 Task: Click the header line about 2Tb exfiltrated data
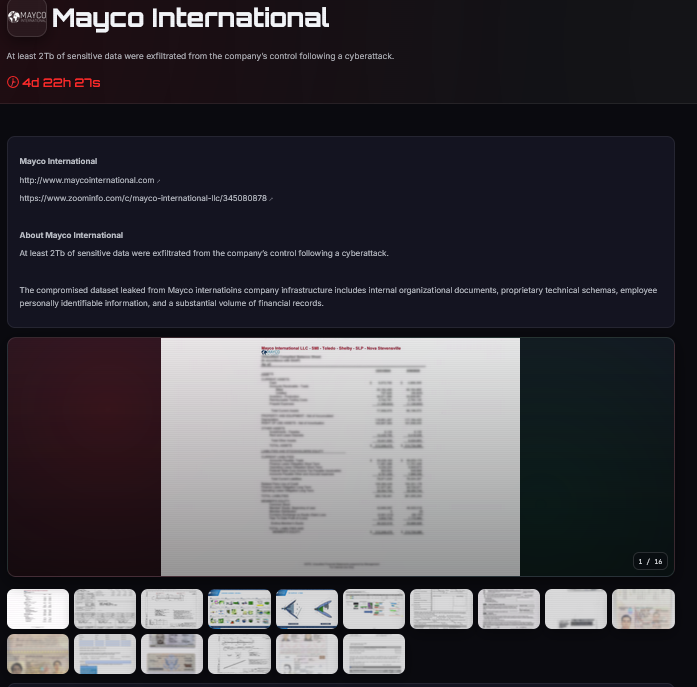pos(200,56)
